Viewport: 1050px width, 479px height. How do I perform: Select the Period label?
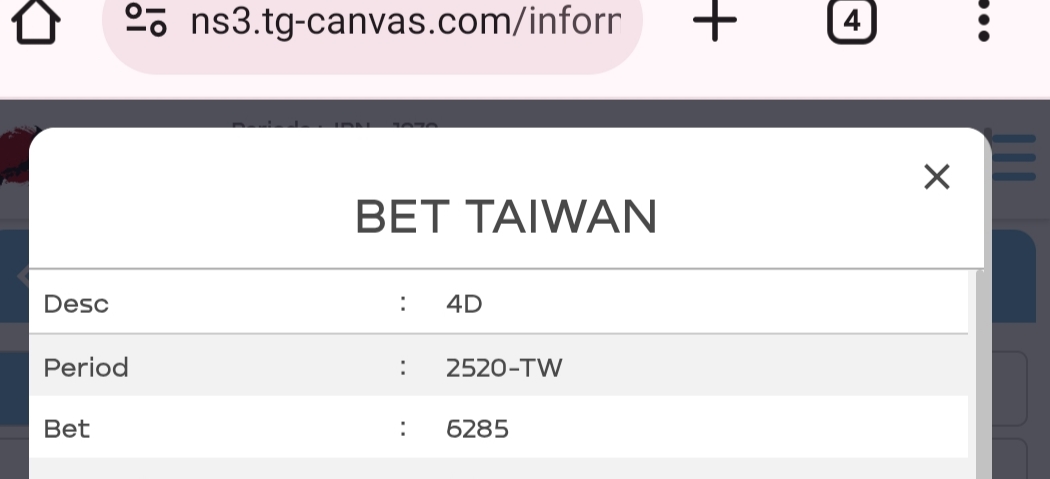click(86, 367)
